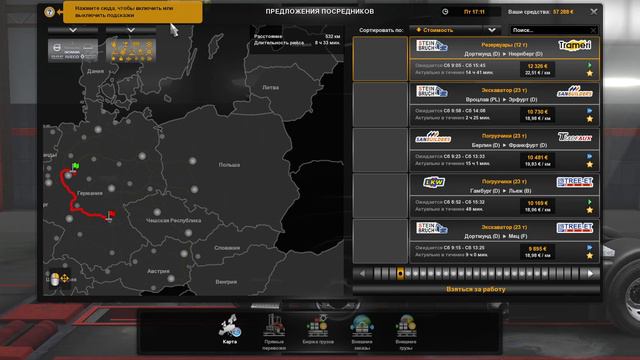Click Stein Bruch logo on the Мец job
Image resolution: width=640 pixels, height=360 pixels.
(x=432, y=228)
